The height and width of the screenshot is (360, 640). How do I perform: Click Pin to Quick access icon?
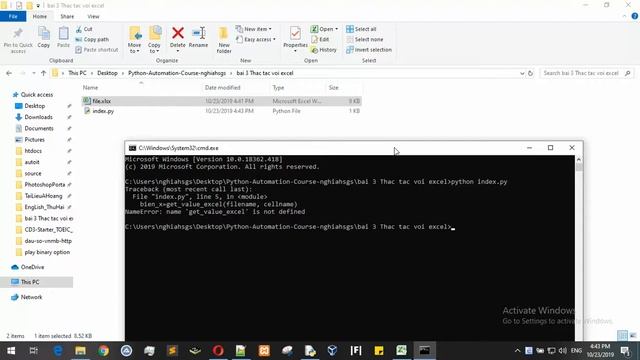pyautogui.click(x=18, y=40)
